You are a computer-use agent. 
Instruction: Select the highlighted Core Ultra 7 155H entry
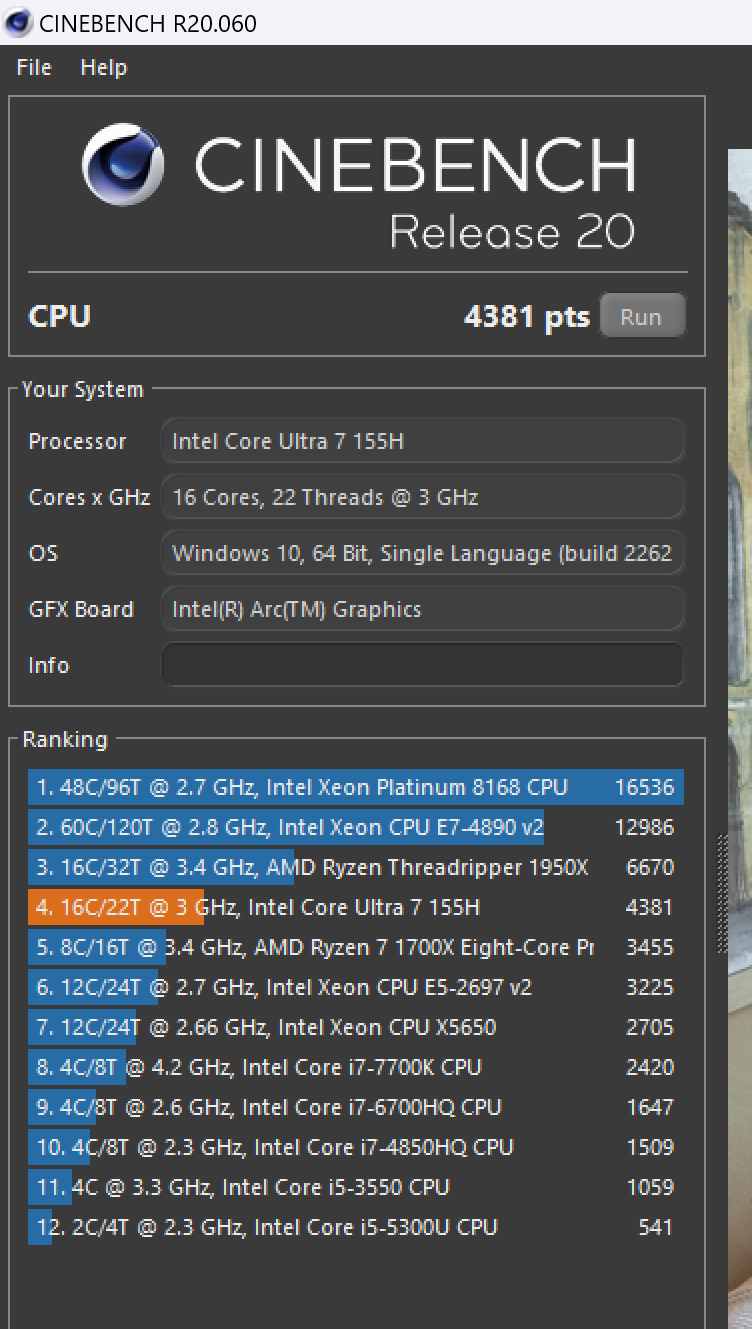pyautogui.click(x=356, y=907)
